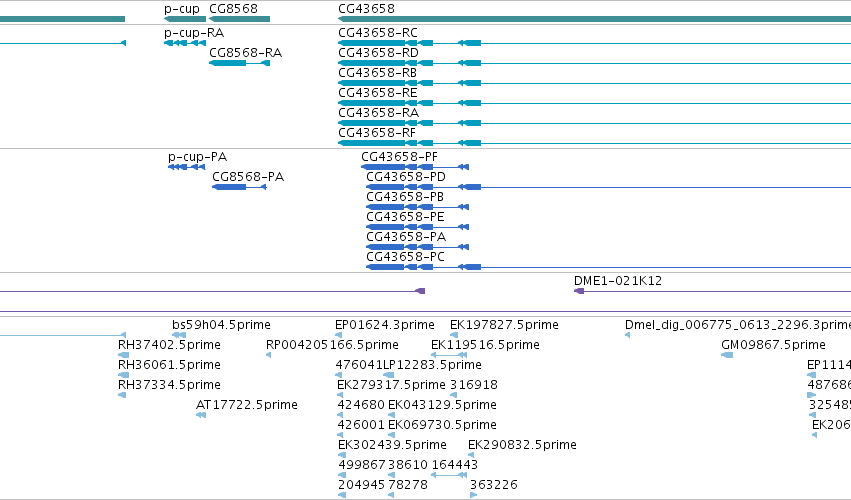Image resolution: width=851 pixels, height=500 pixels.
Task: Click the CG8568-RA transcript label
Action: click(245, 53)
